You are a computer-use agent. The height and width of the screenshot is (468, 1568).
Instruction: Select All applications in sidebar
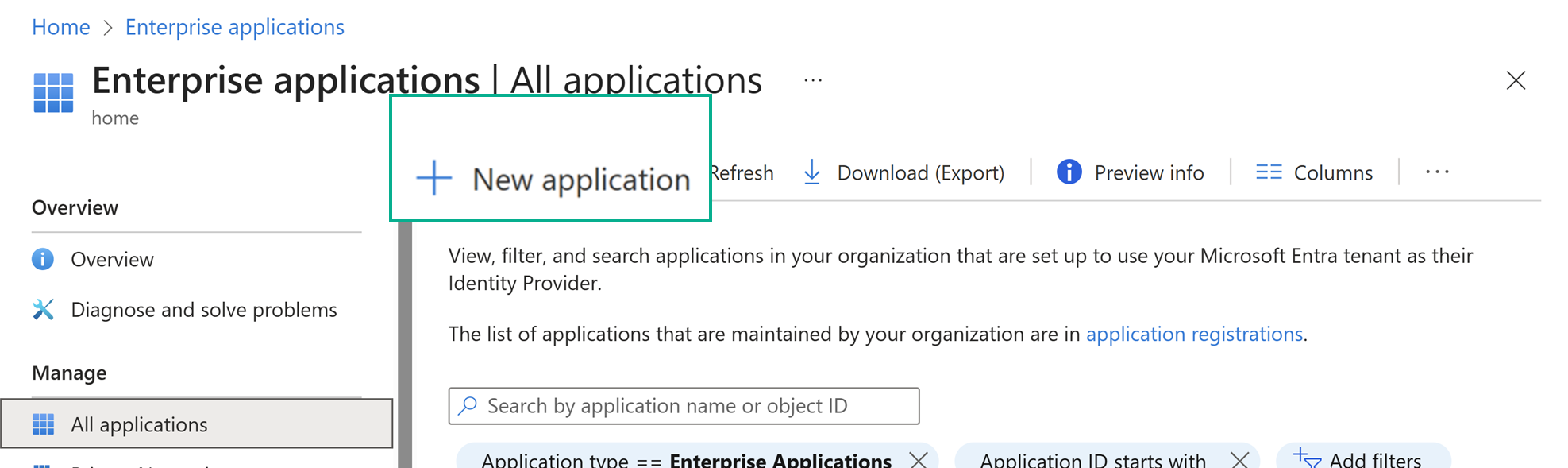click(196, 424)
